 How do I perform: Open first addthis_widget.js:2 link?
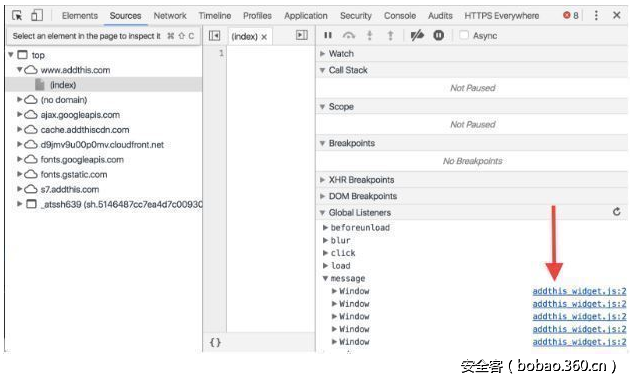(x=579, y=291)
